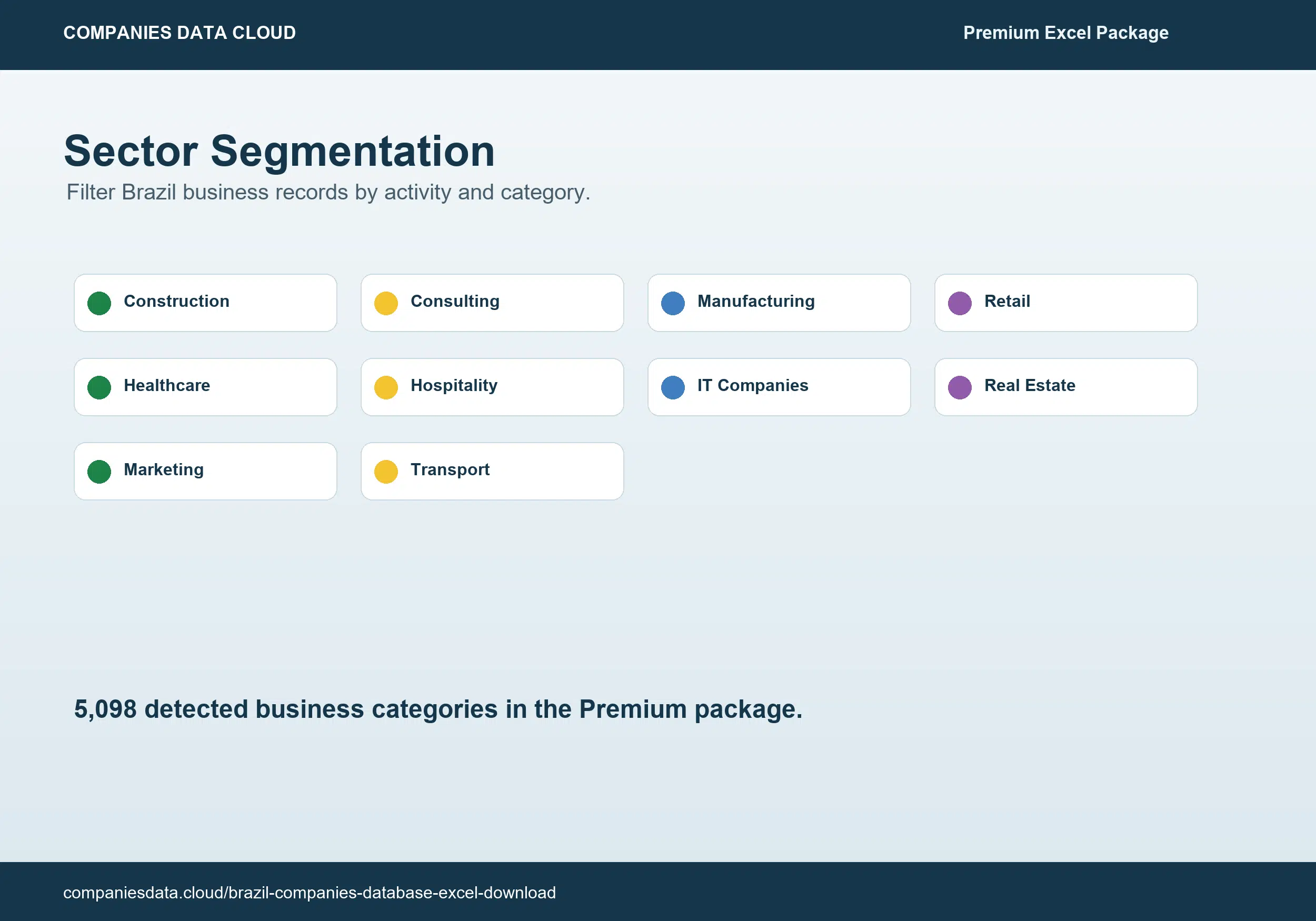Click the green dot beside Construction
Image resolution: width=1316 pixels, height=921 pixels.
tap(99, 303)
